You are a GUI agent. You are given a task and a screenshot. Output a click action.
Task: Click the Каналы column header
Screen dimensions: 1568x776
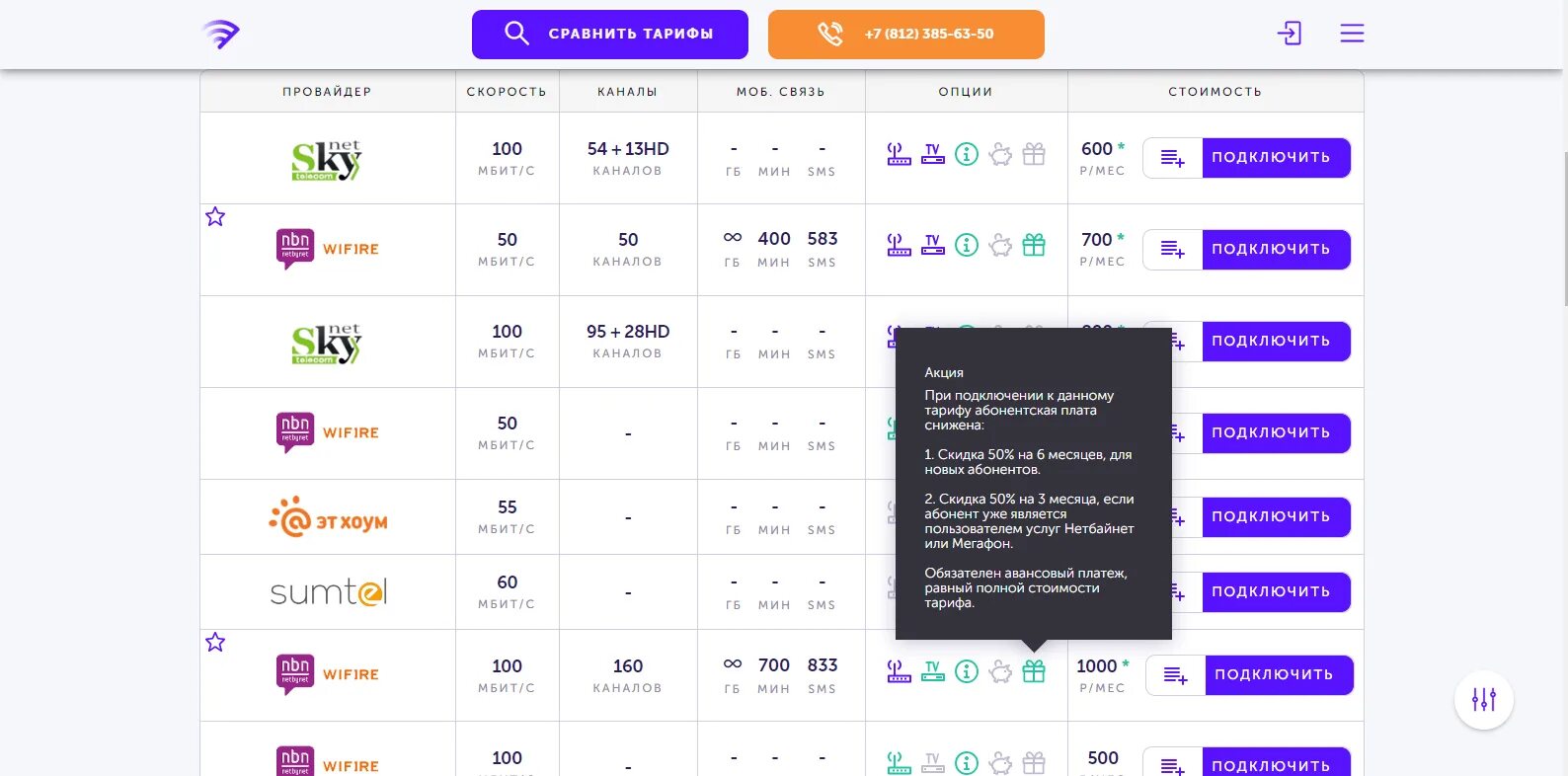click(x=627, y=92)
